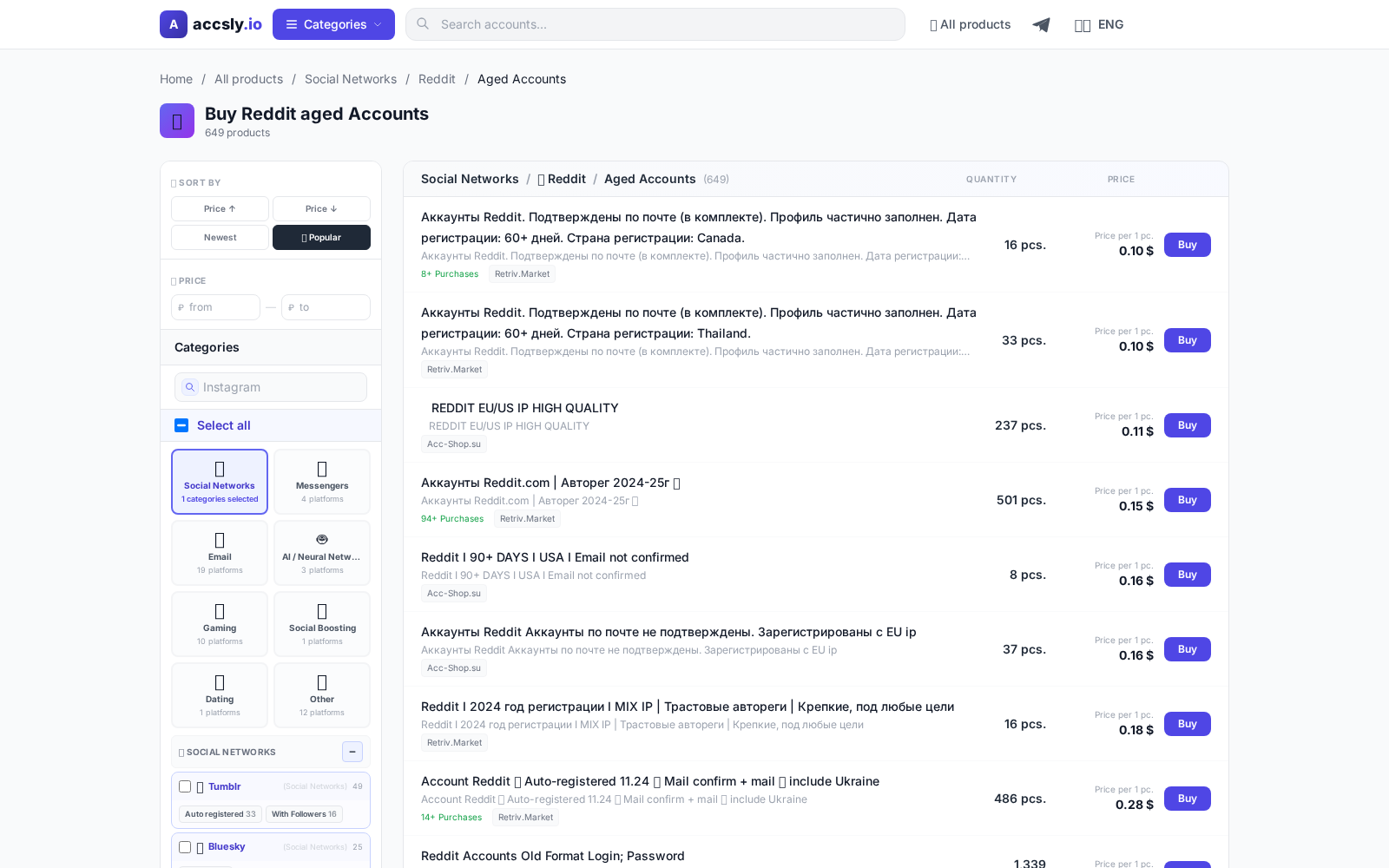This screenshot has width=1389, height=868.
Task: Open the ENG language selector
Action: pos(1099,24)
